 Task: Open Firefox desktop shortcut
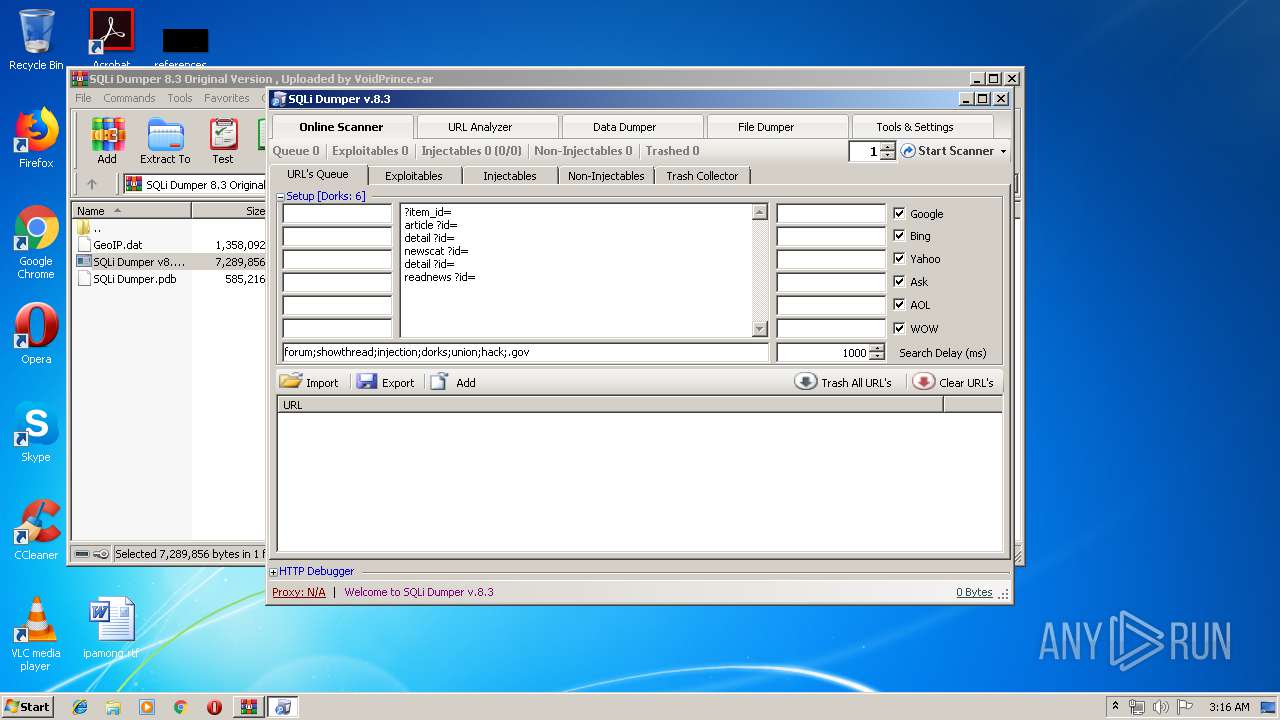click(x=36, y=138)
